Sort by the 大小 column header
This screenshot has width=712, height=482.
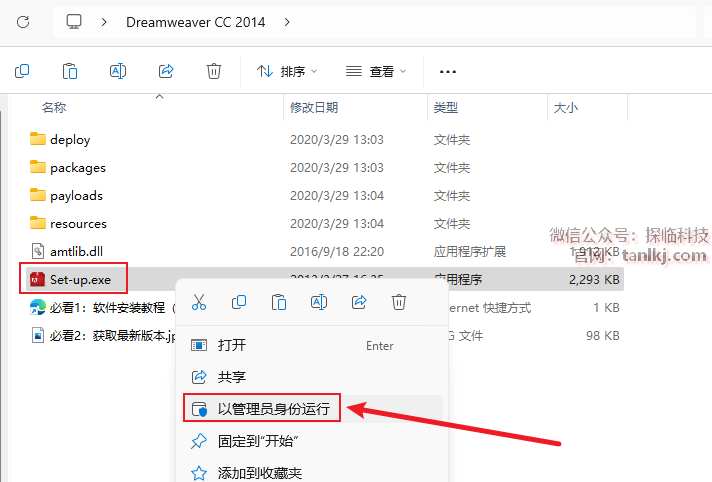[x=566, y=108]
